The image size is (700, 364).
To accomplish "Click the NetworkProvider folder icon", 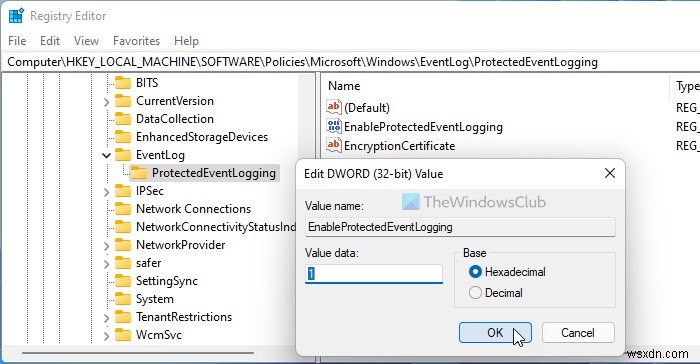I will [x=123, y=245].
